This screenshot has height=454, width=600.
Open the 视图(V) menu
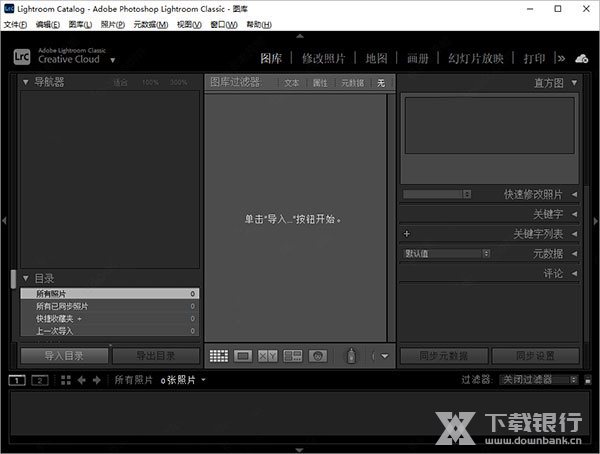189,24
